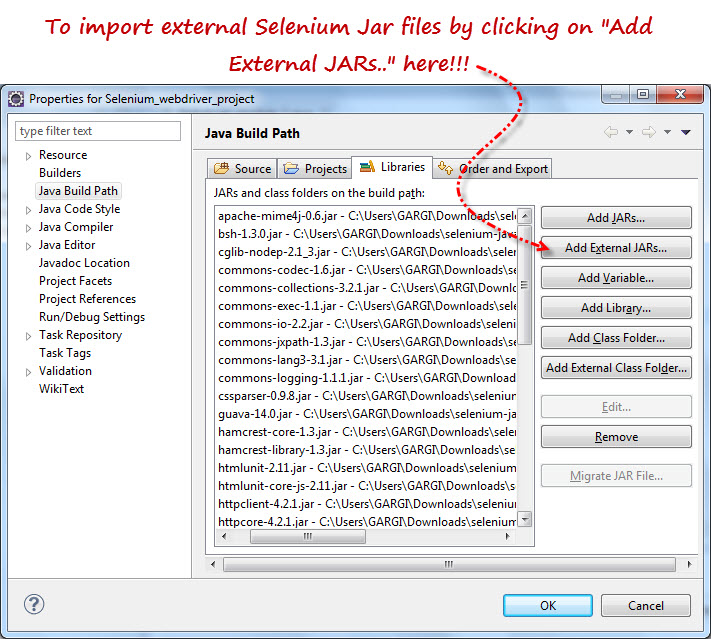Image resolution: width=711 pixels, height=639 pixels.
Task: Select Javadoc Location in the tree
Action: 84,263
